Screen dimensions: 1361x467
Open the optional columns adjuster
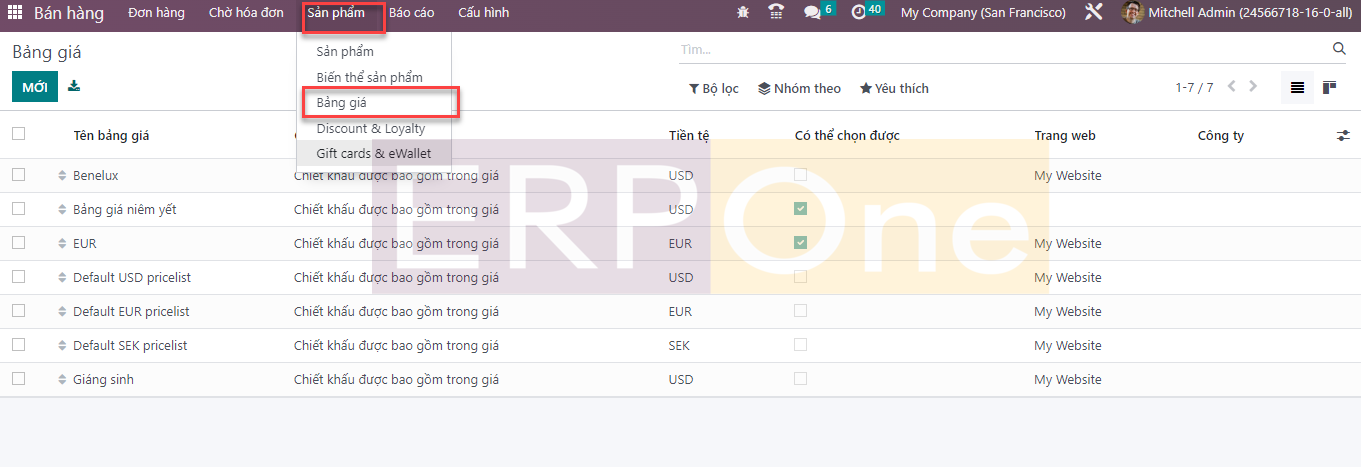point(1343,135)
